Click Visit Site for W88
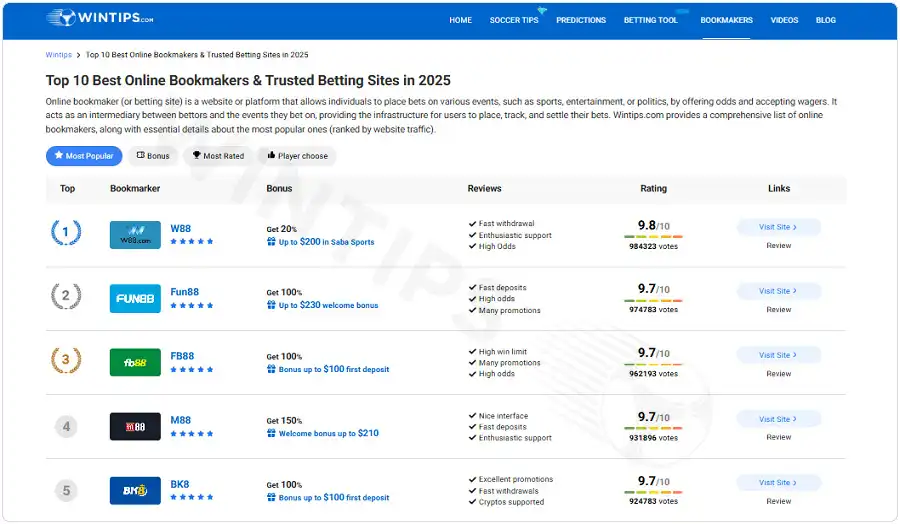900x524 pixels. click(778, 227)
